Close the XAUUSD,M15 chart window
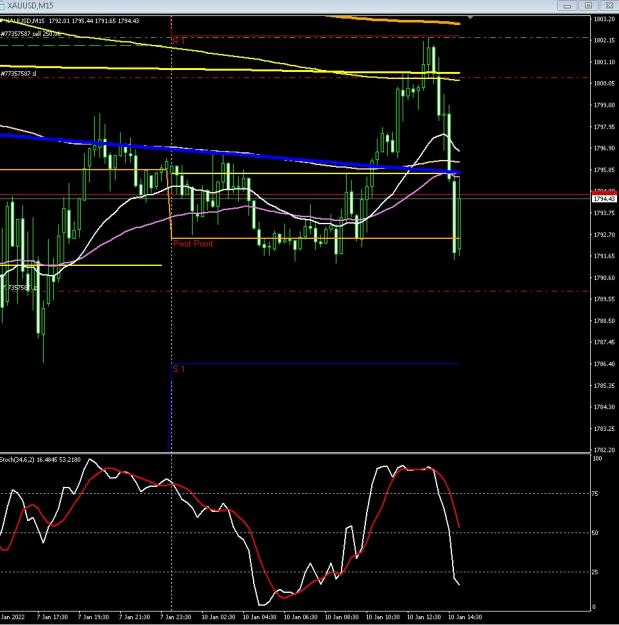 pyautogui.click(x=609, y=6)
